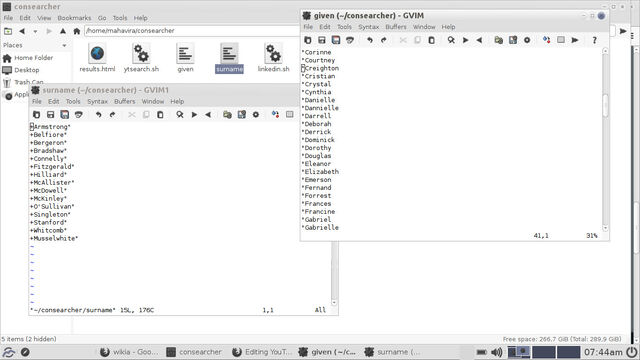Switch to consearcher taskbar window
640x360 pixels.
[194, 352]
